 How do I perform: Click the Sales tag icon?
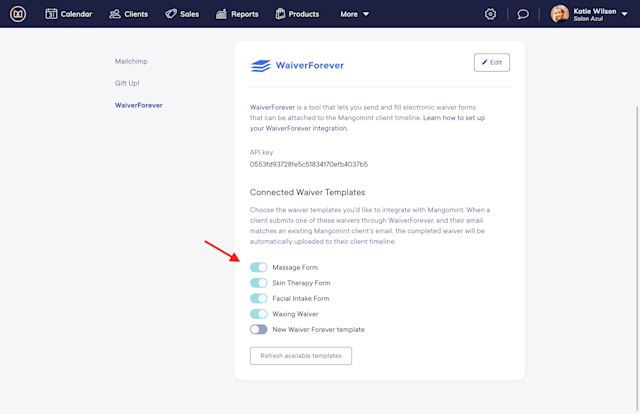pyautogui.click(x=171, y=14)
